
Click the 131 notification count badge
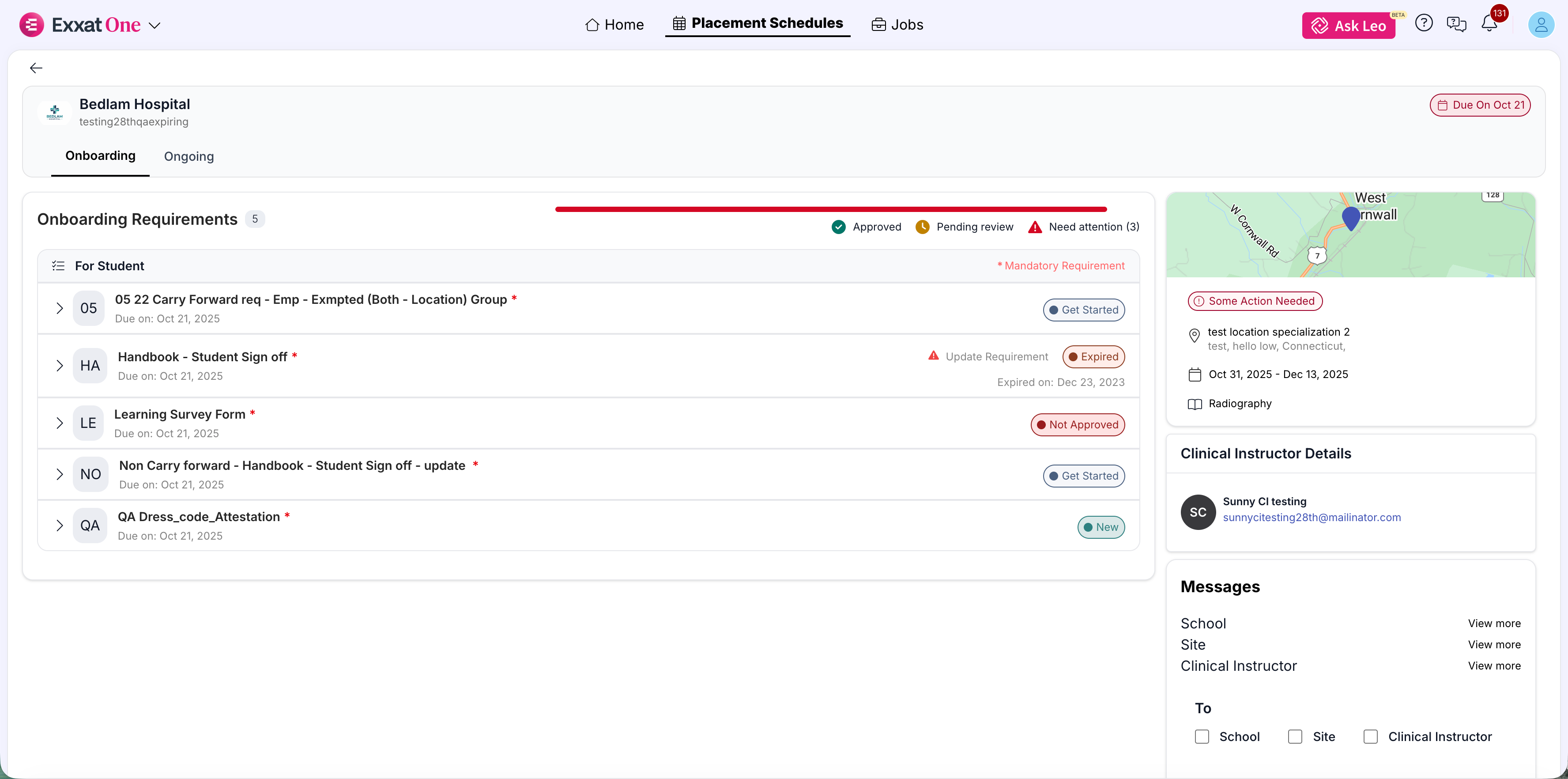[x=1499, y=13]
